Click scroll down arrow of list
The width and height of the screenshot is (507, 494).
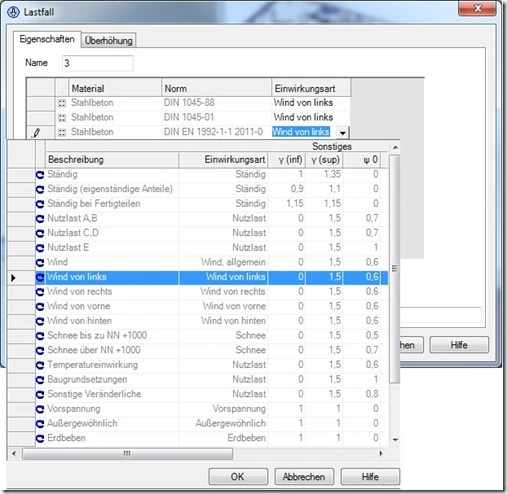395,440
